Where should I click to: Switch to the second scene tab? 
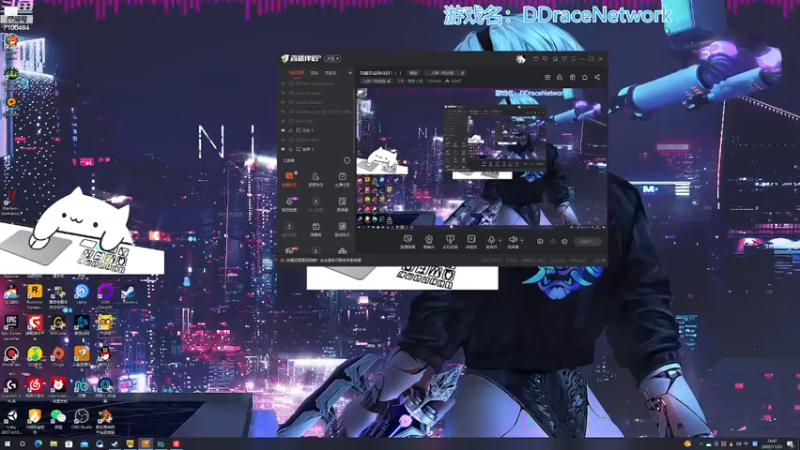click(314, 73)
